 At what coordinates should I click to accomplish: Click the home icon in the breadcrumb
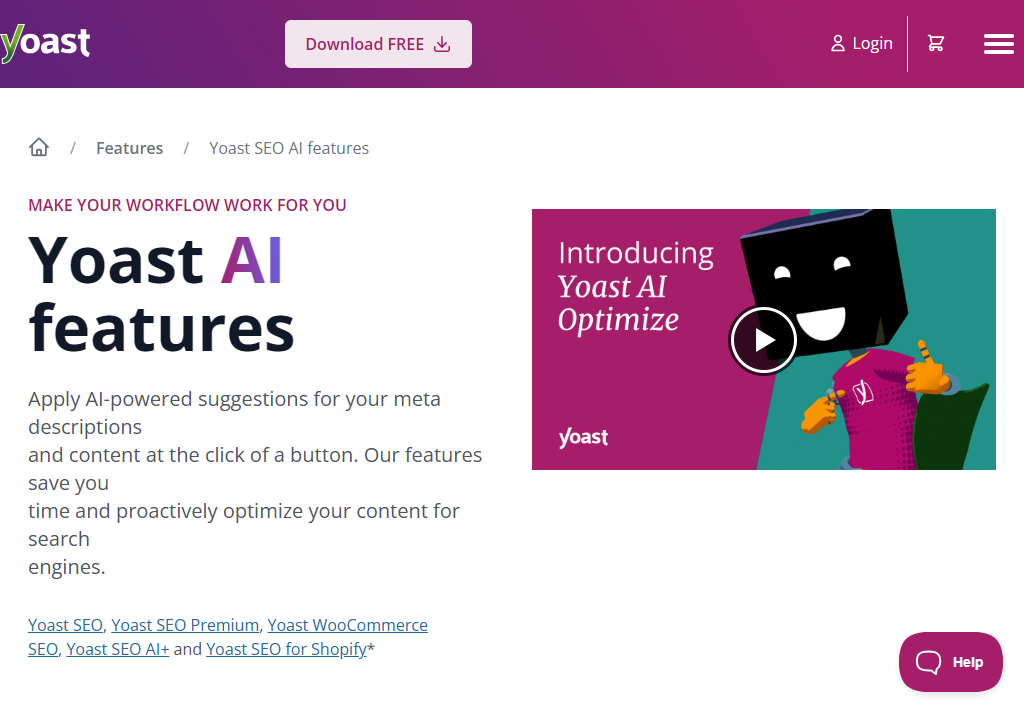(38, 146)
